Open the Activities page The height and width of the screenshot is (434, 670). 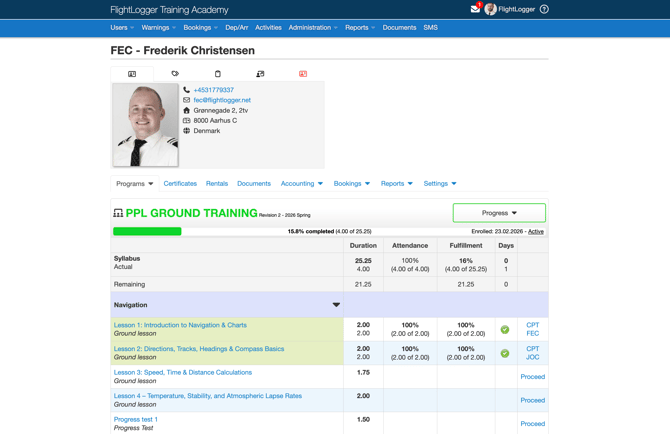coord(268,27)
